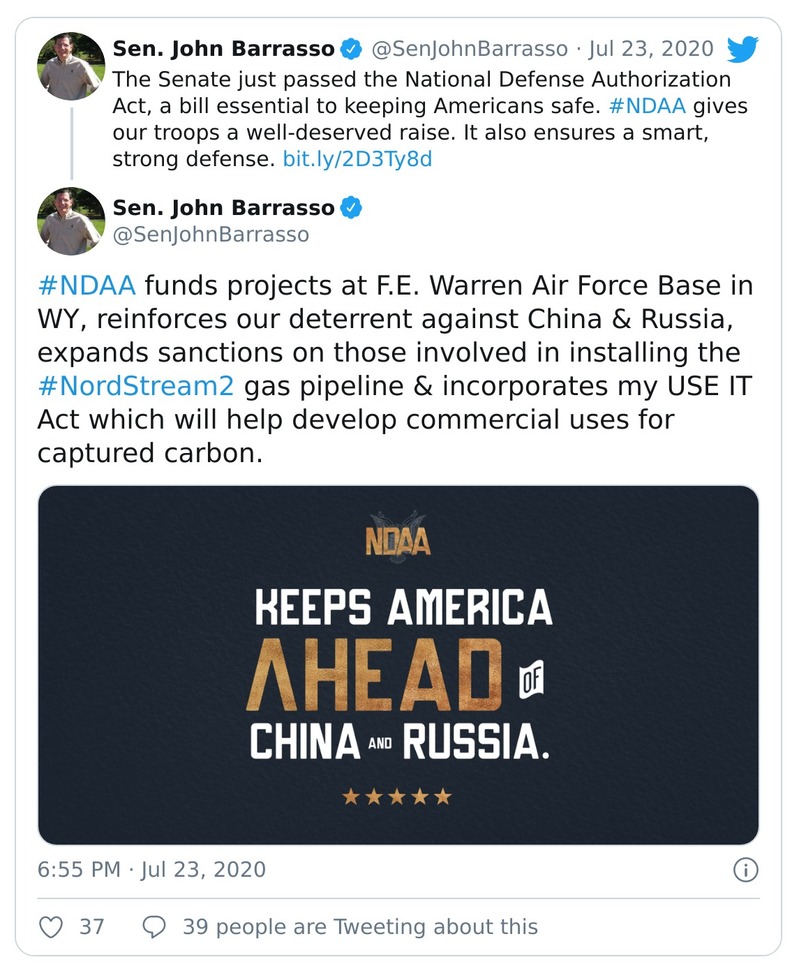Click Sen. John Barrasso name in top tweet
The width and height of the screenshot is (799, 978).
[223, 48]
